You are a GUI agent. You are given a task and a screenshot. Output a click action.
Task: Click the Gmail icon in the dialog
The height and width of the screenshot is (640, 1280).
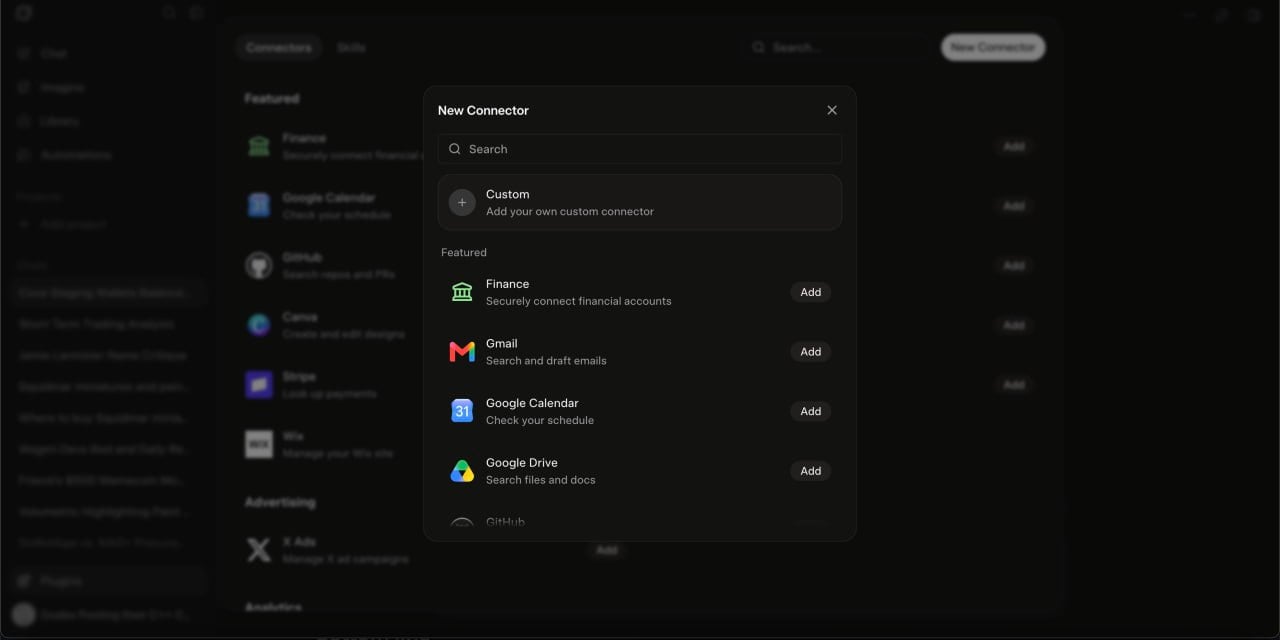coord(462,351)
